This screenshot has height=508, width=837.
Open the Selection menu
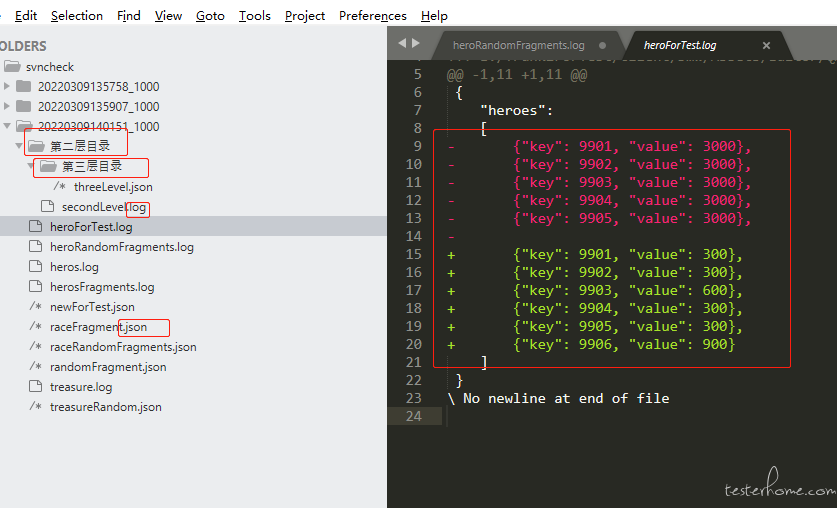click(x=77, y=16)
